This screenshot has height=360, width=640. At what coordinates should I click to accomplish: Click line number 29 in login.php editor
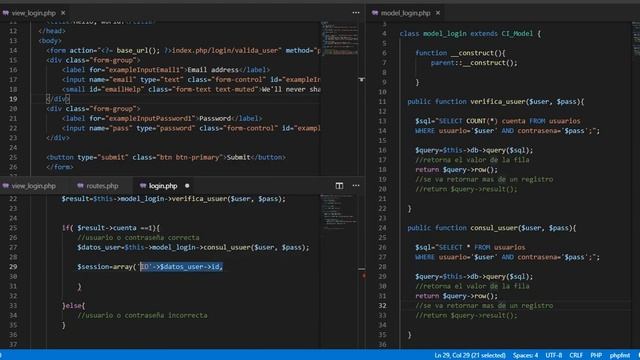click(13, 267)
